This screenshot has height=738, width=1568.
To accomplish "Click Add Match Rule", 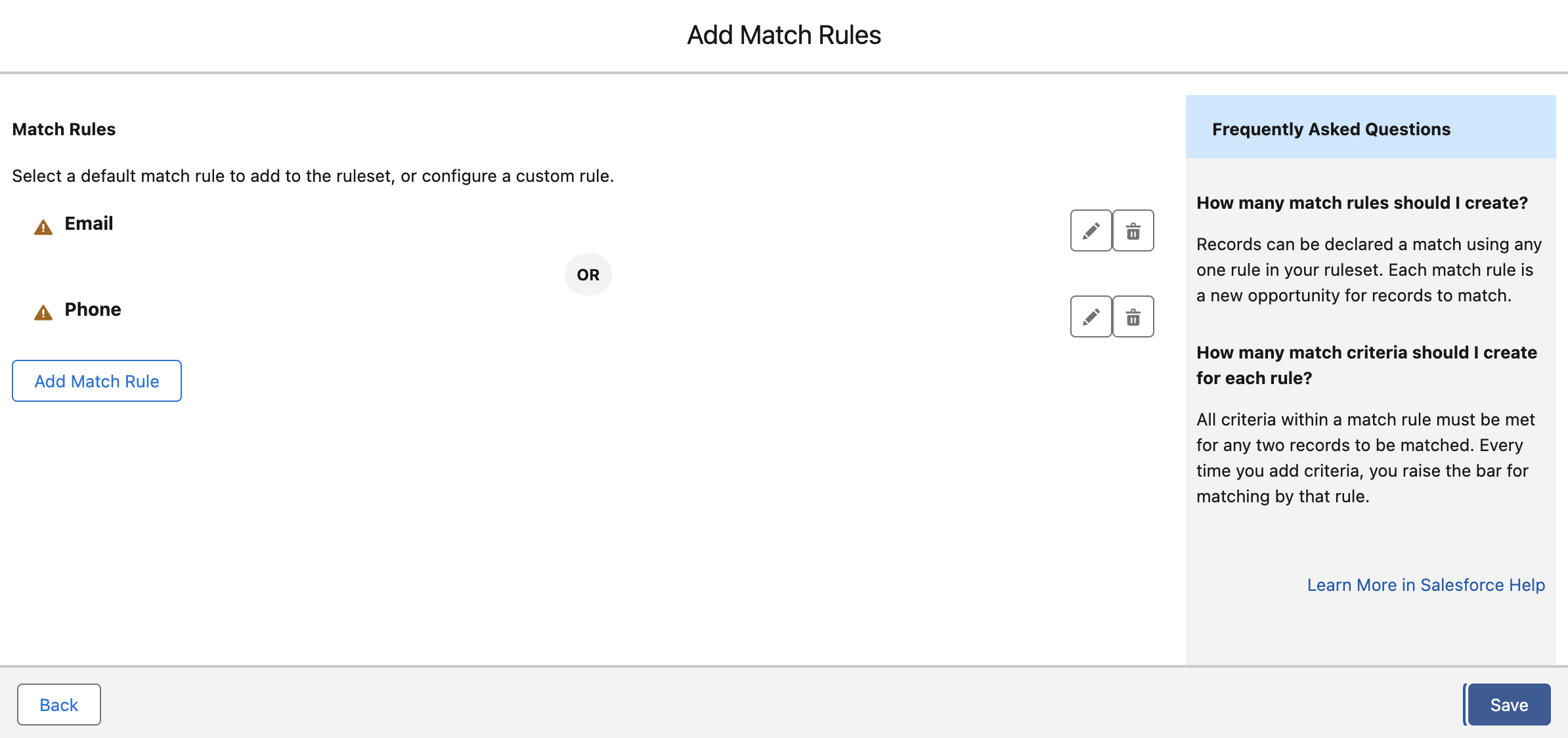I will click(x=97, y=381).
